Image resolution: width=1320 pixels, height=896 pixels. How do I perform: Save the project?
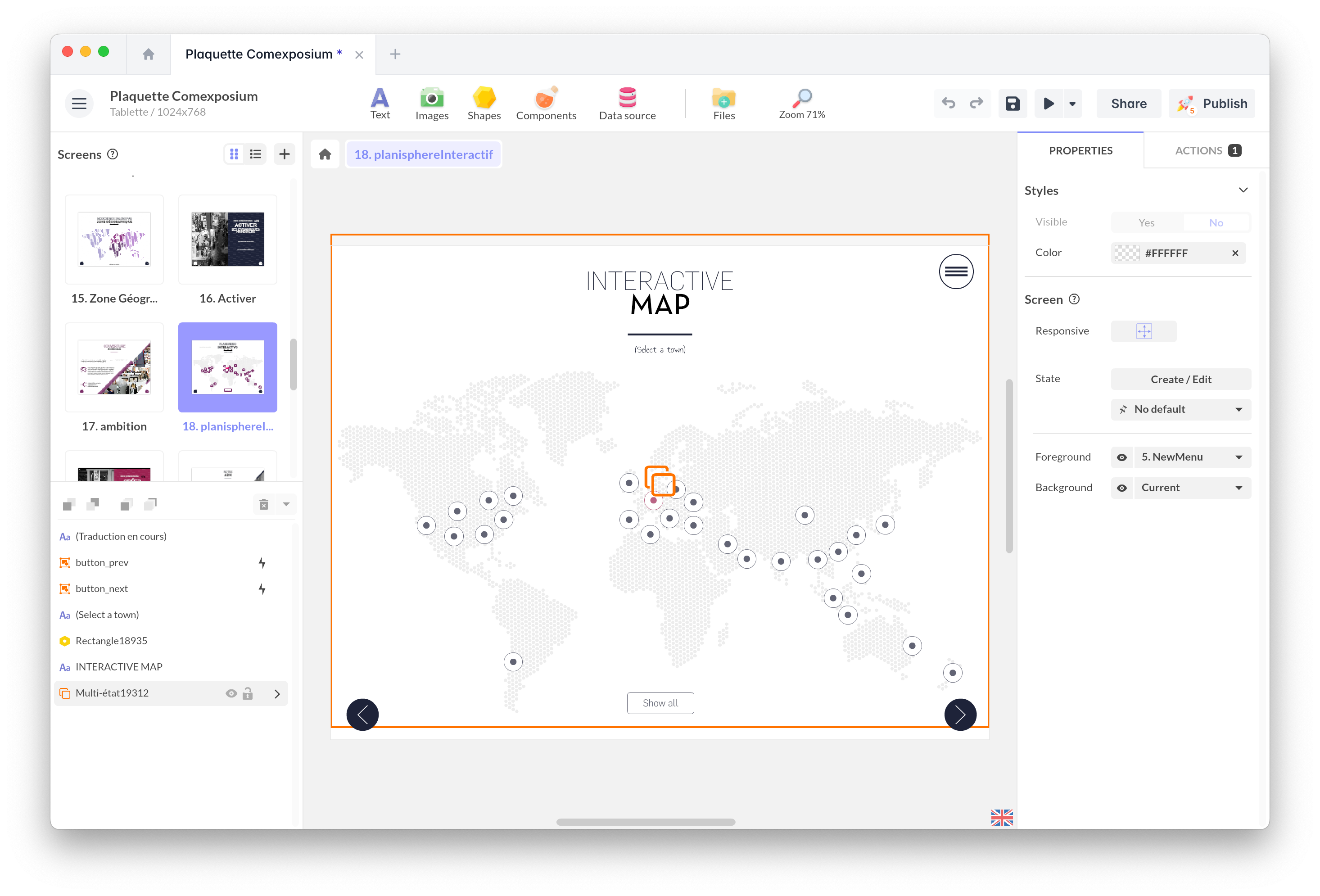[x=1013, y=104]
